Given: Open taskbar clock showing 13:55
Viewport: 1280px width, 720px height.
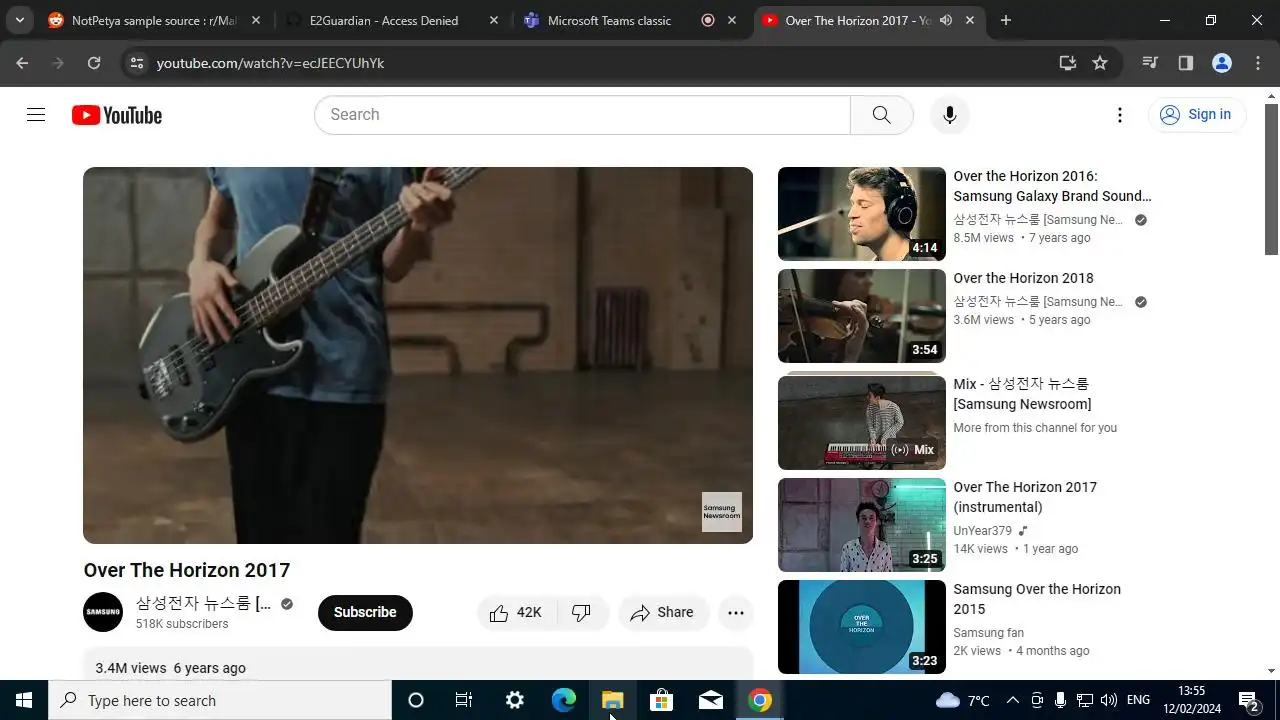Looking at the screenshot, I should click(1192, 701).
